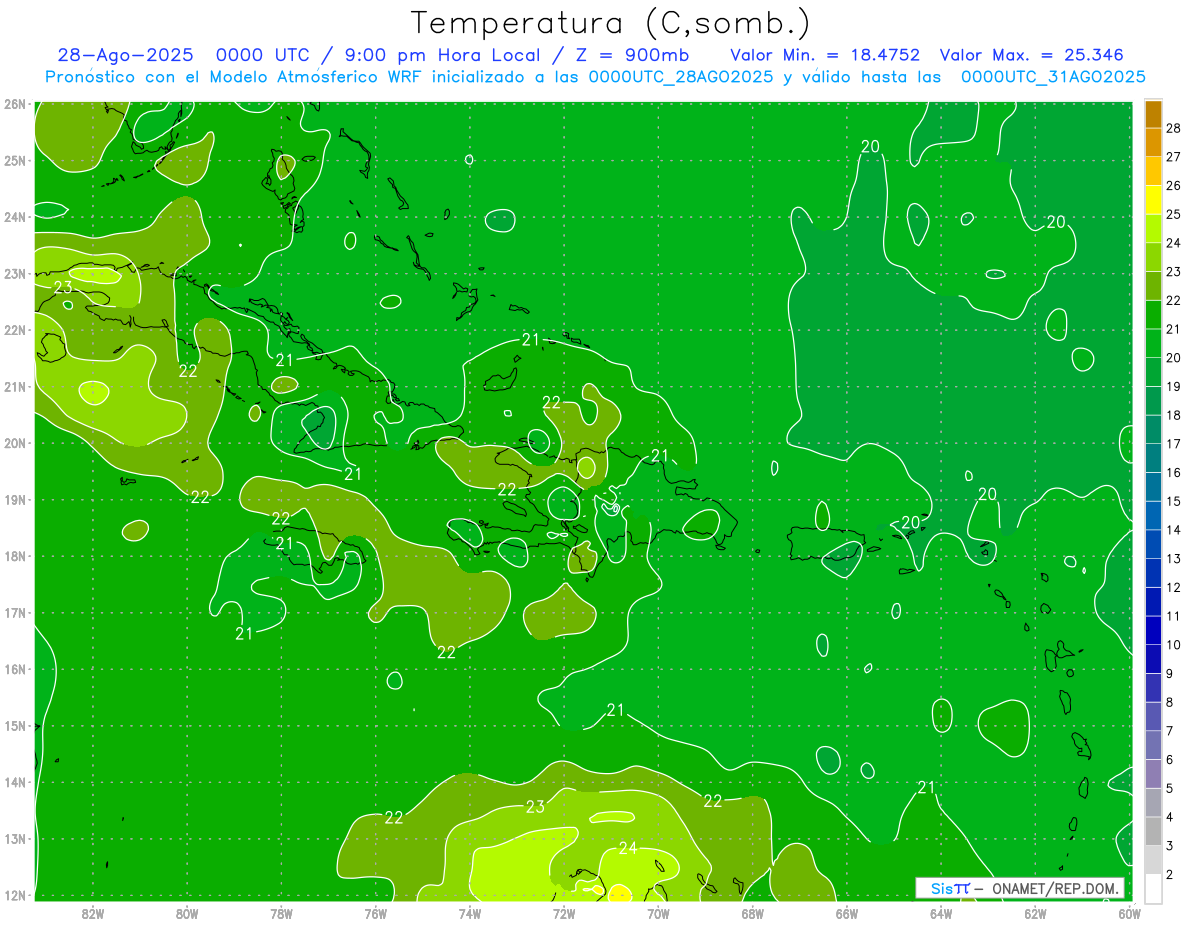The height and width of the screenshot is (927, 1200).
Task: Click the '24N' latitude axis label
Action: pyautogui.click(x=15, y=217)
